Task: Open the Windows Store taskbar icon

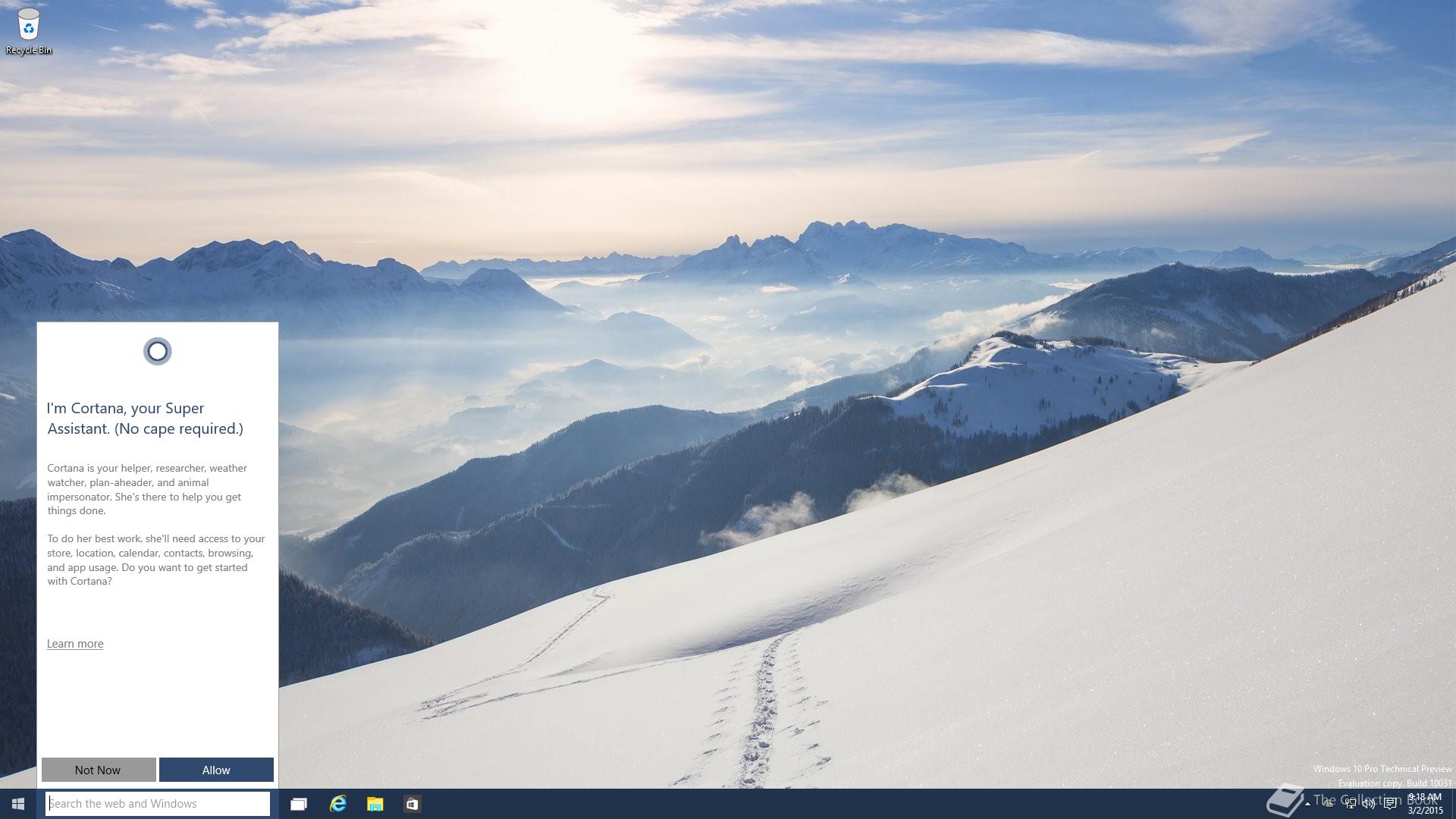Action: click(x=412, y=804)
